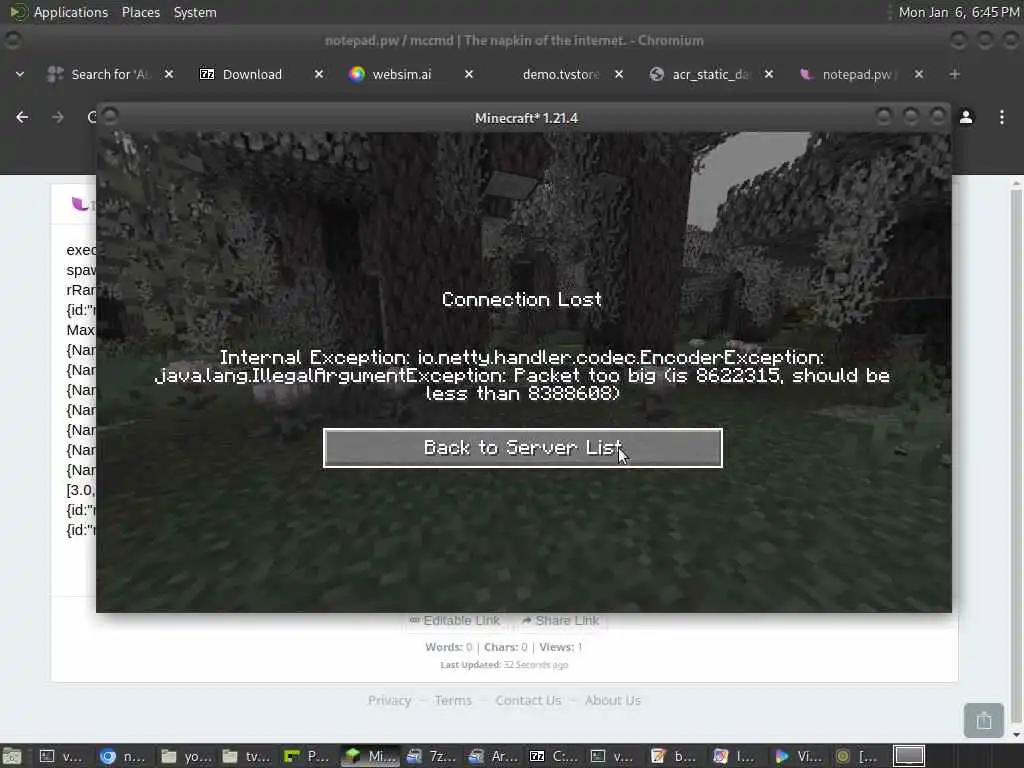This screenshot has height=768, width=1024.
Task: Go back in Chromium
Action: pos(22,117)
